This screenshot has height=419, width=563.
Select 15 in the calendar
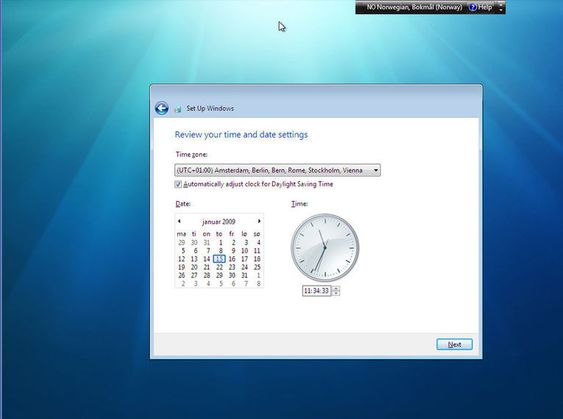coord(219,259)
